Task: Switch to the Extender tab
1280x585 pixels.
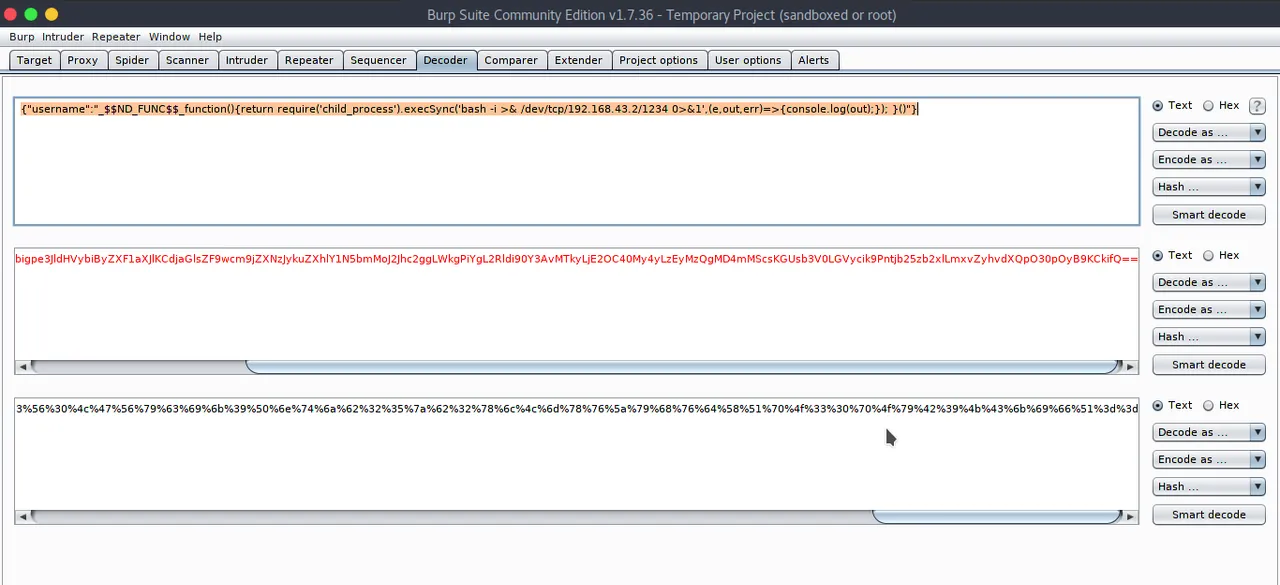Action: (579, 60)
